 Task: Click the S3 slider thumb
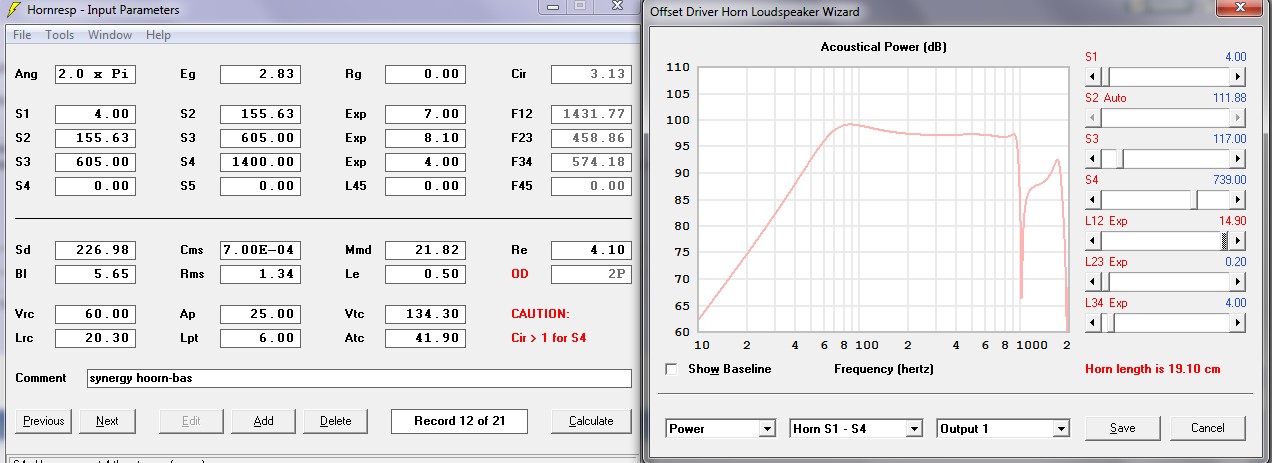1119,158
